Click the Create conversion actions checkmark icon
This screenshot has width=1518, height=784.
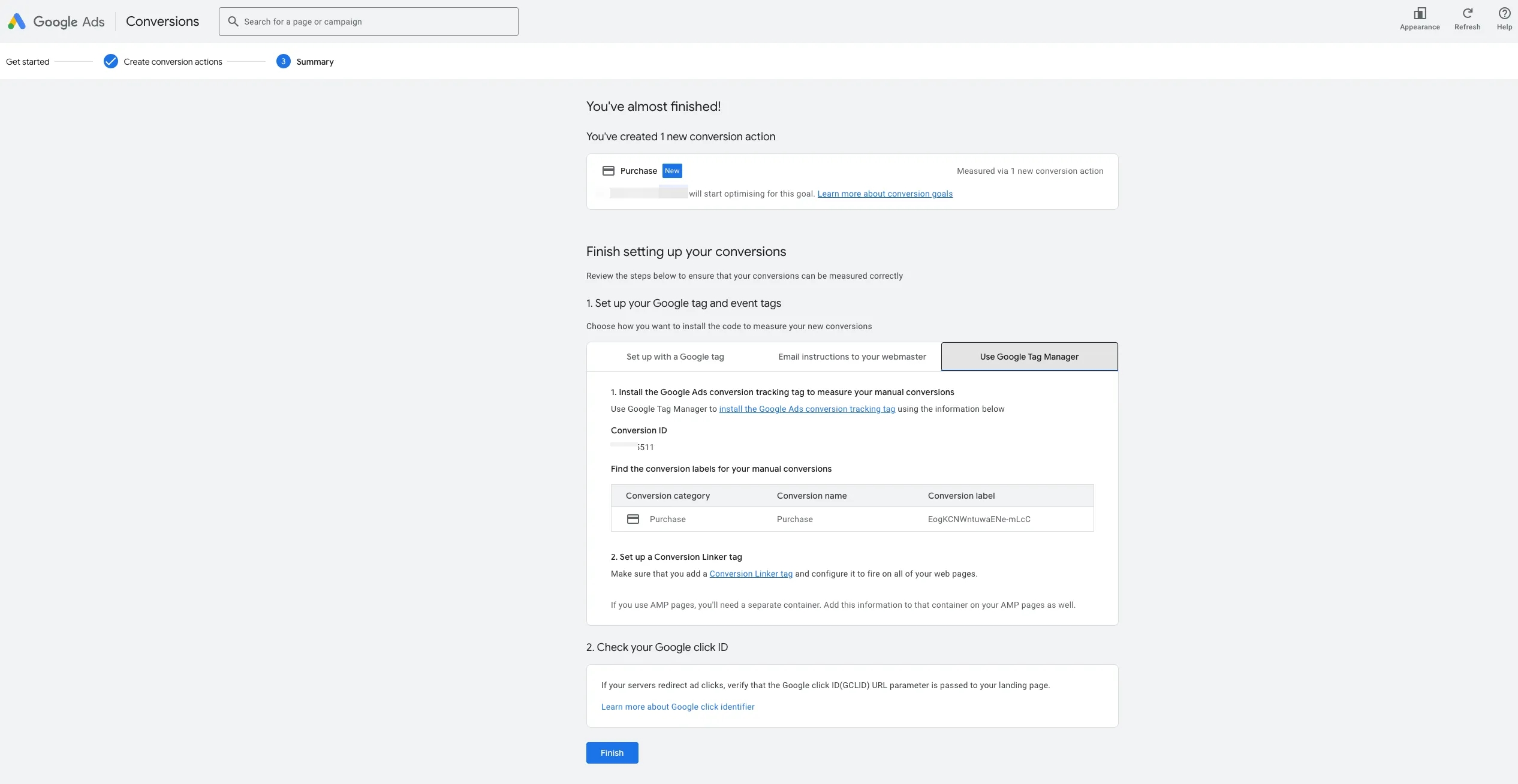pyautogui.click(x=111, y=61)
